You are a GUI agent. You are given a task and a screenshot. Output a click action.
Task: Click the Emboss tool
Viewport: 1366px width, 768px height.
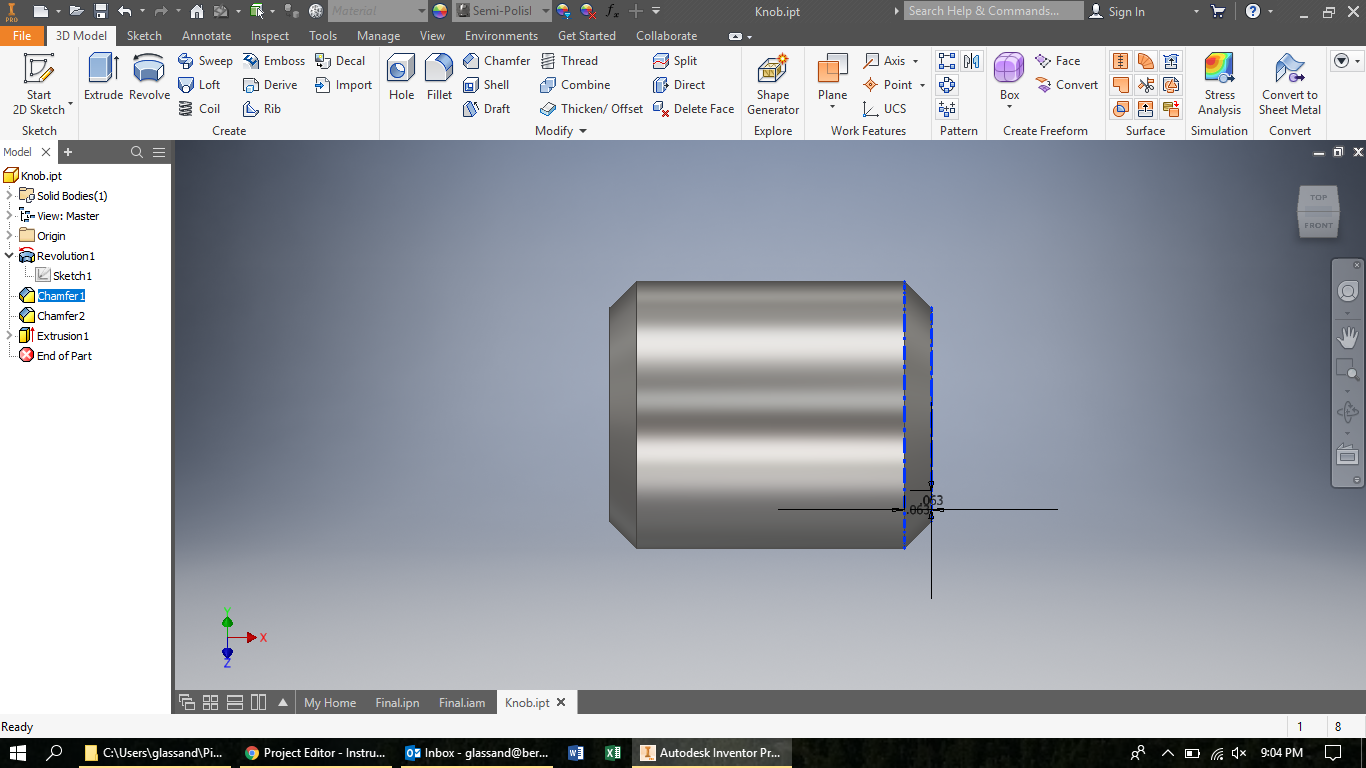(274, 61)
